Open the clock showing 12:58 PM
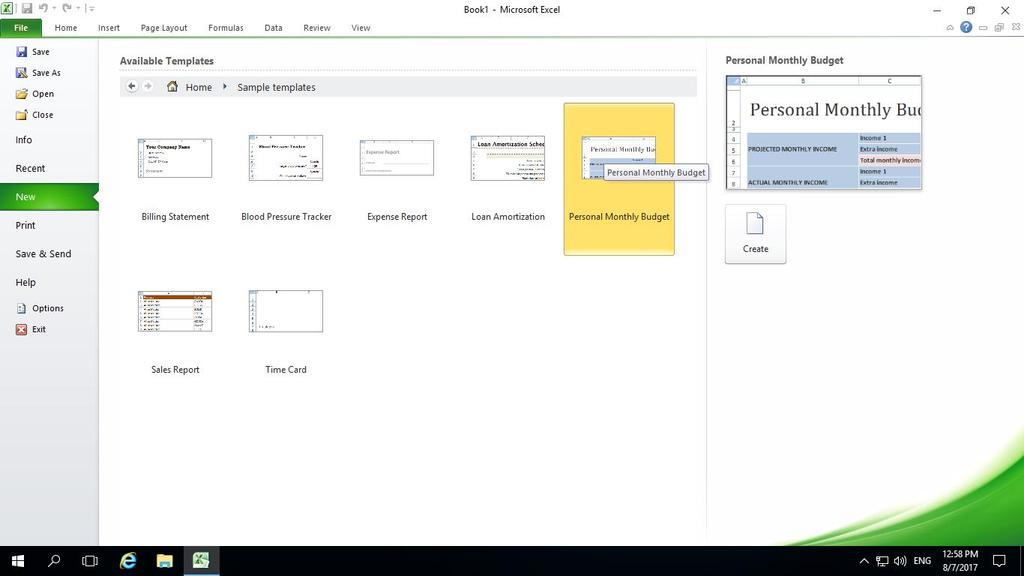This screenshot has width=1024, height=576. (x=960, y=561)
